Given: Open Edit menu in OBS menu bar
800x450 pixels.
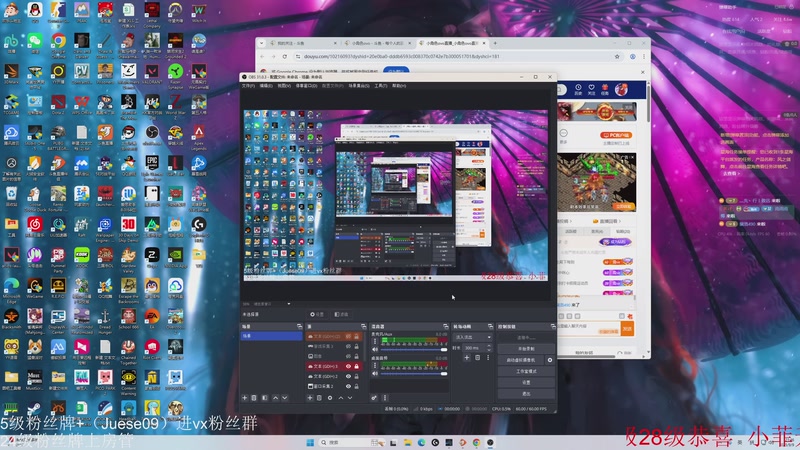Looking at the screenshot, I should (266, 86).
